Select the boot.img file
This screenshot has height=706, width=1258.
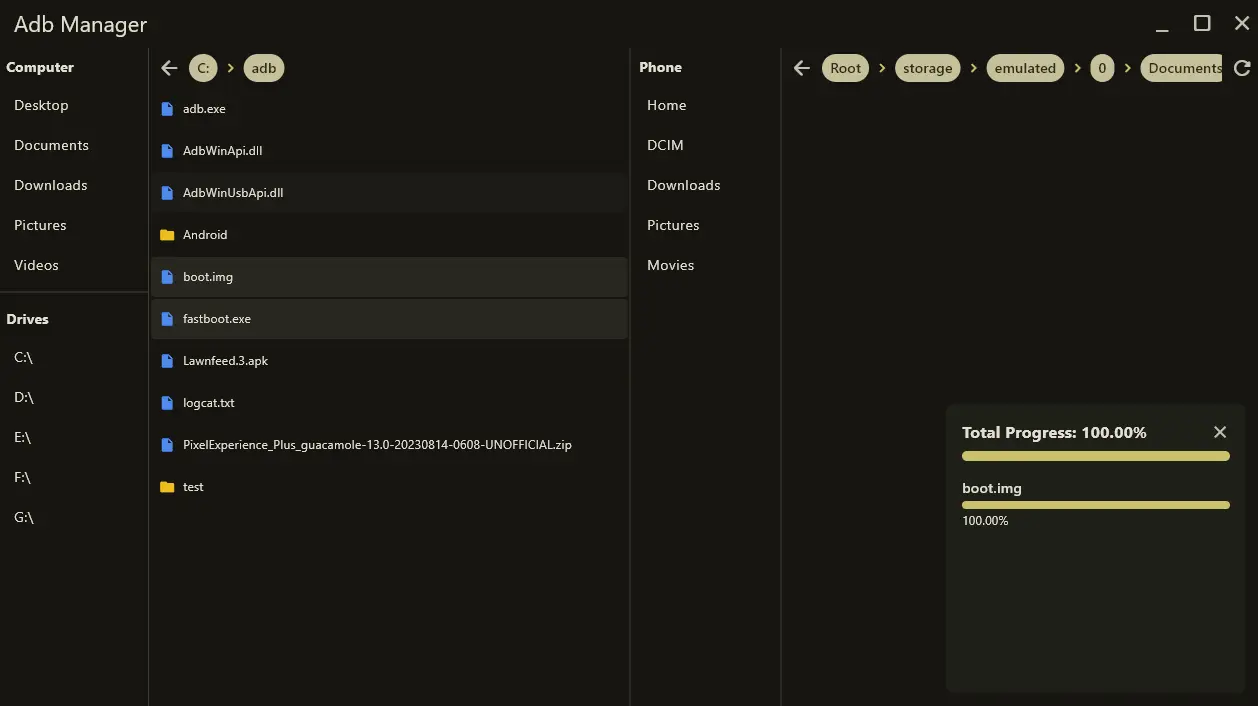[x=208, y=277]
